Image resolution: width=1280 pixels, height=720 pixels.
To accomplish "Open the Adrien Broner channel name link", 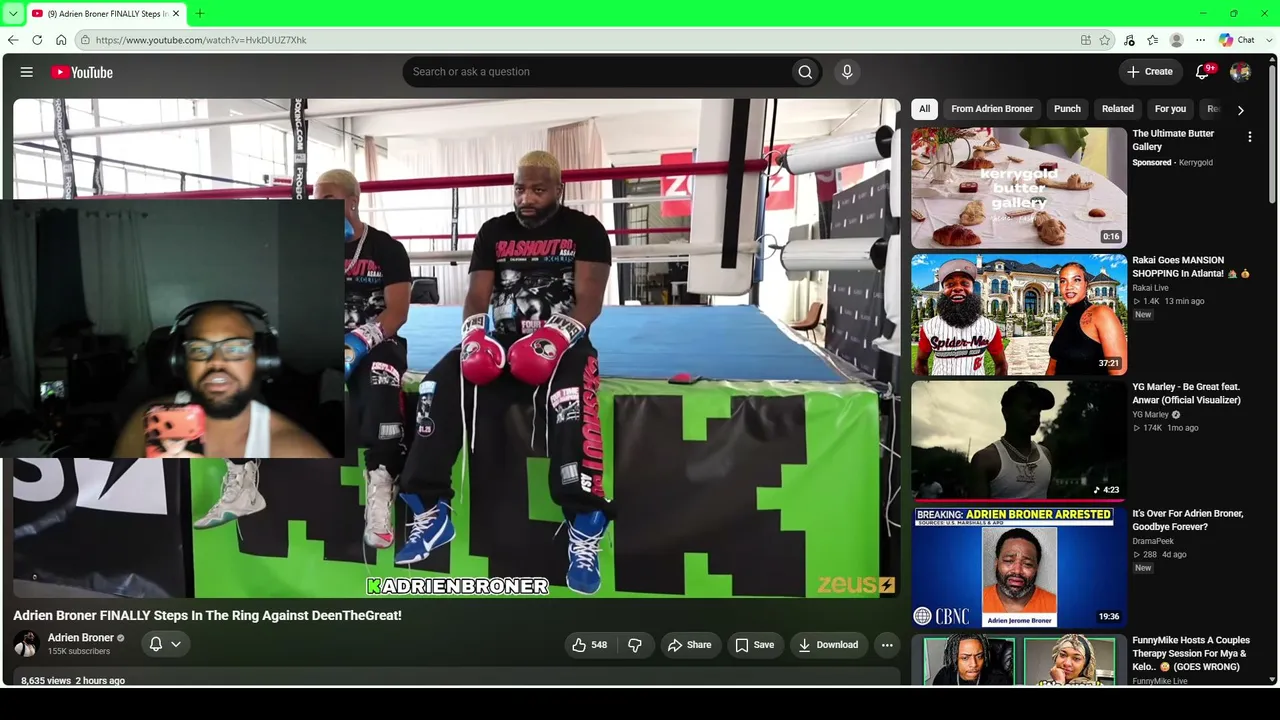I will [x=81, y=638].
